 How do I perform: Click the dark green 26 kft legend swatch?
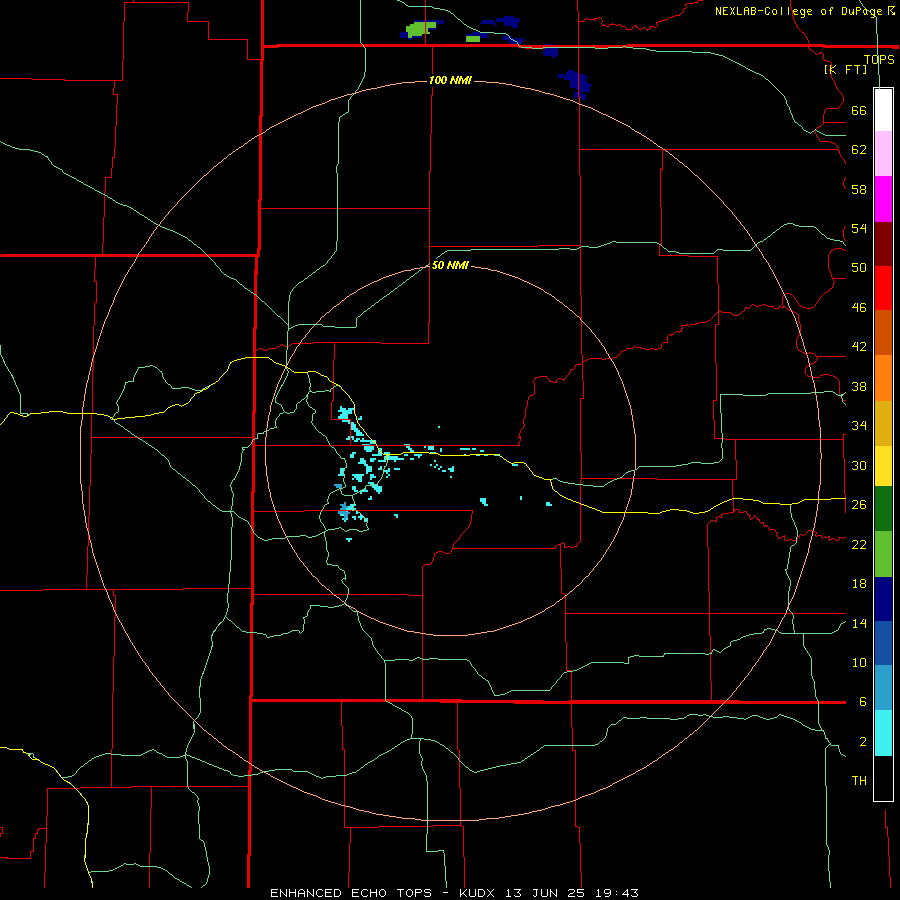883,509
